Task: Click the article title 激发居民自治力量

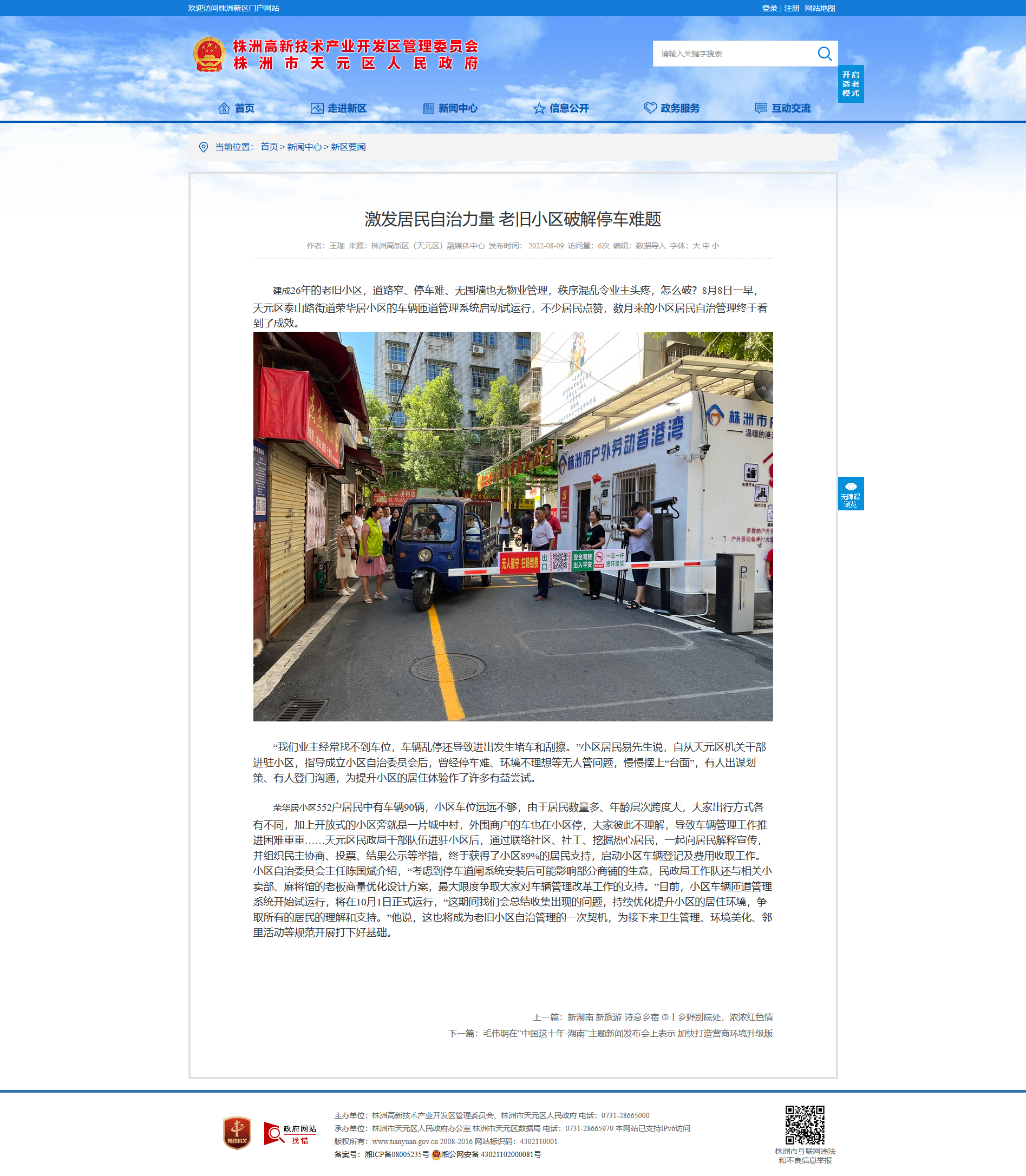Action: [x=513, y=219]
